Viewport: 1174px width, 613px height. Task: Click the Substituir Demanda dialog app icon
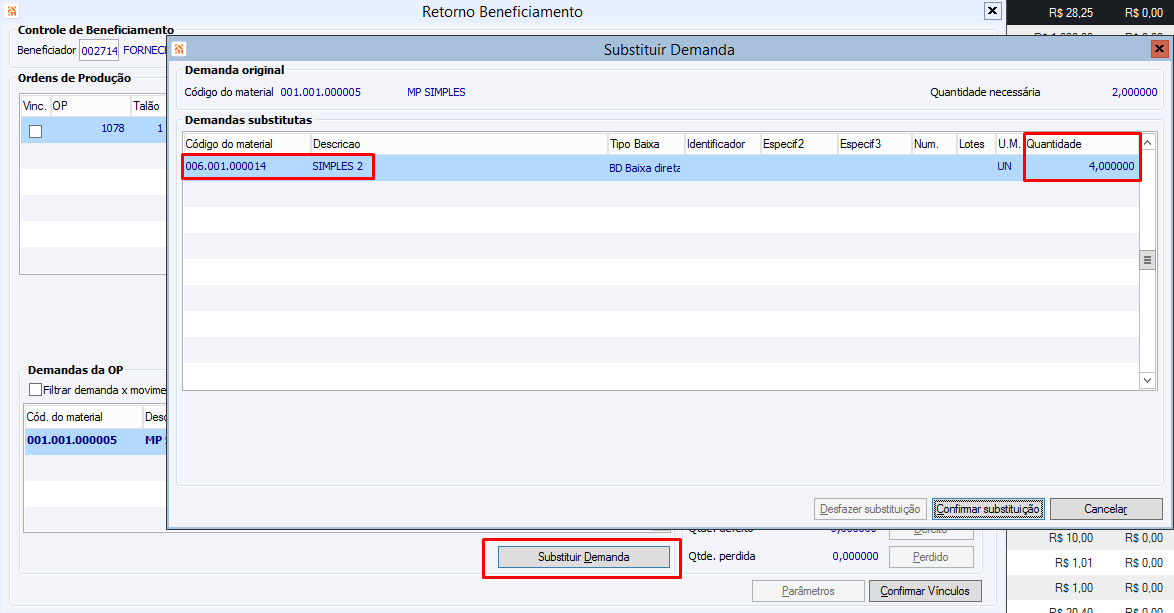179,49
